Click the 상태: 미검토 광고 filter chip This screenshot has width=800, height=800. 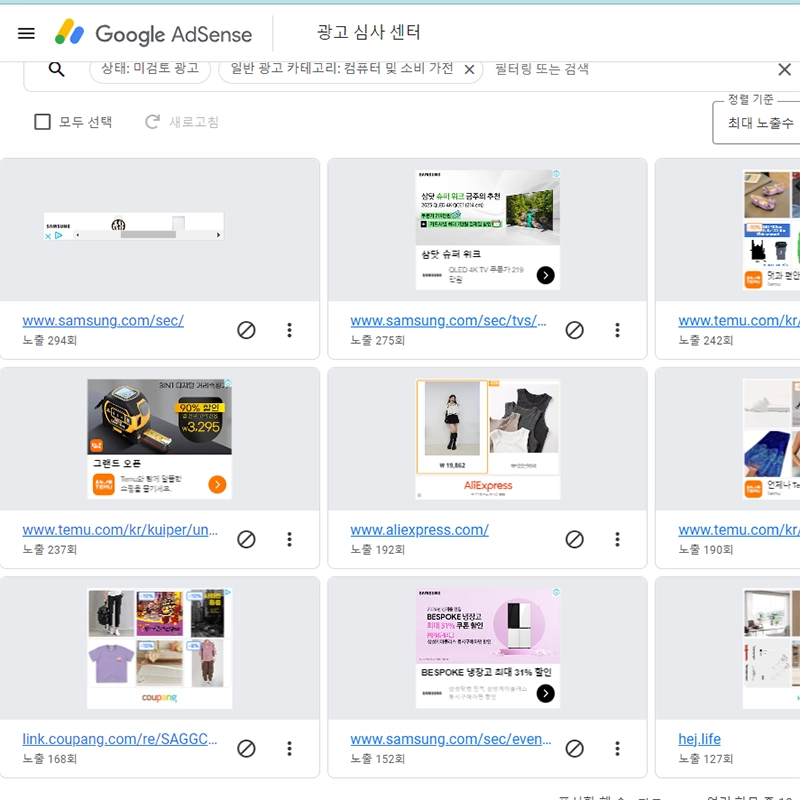[x=150, y=68]
